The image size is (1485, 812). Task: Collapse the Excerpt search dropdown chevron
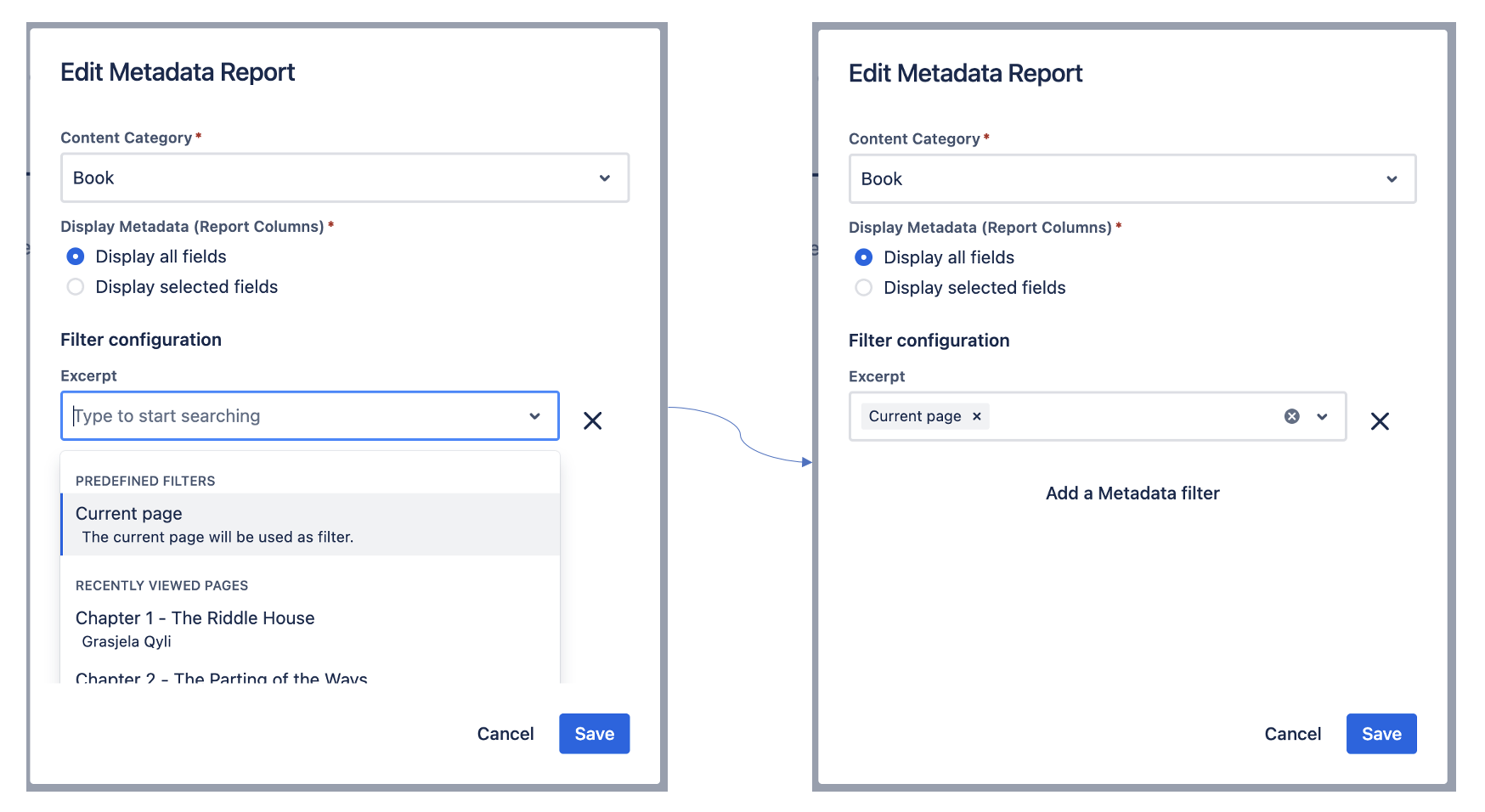tap(534, 416)
